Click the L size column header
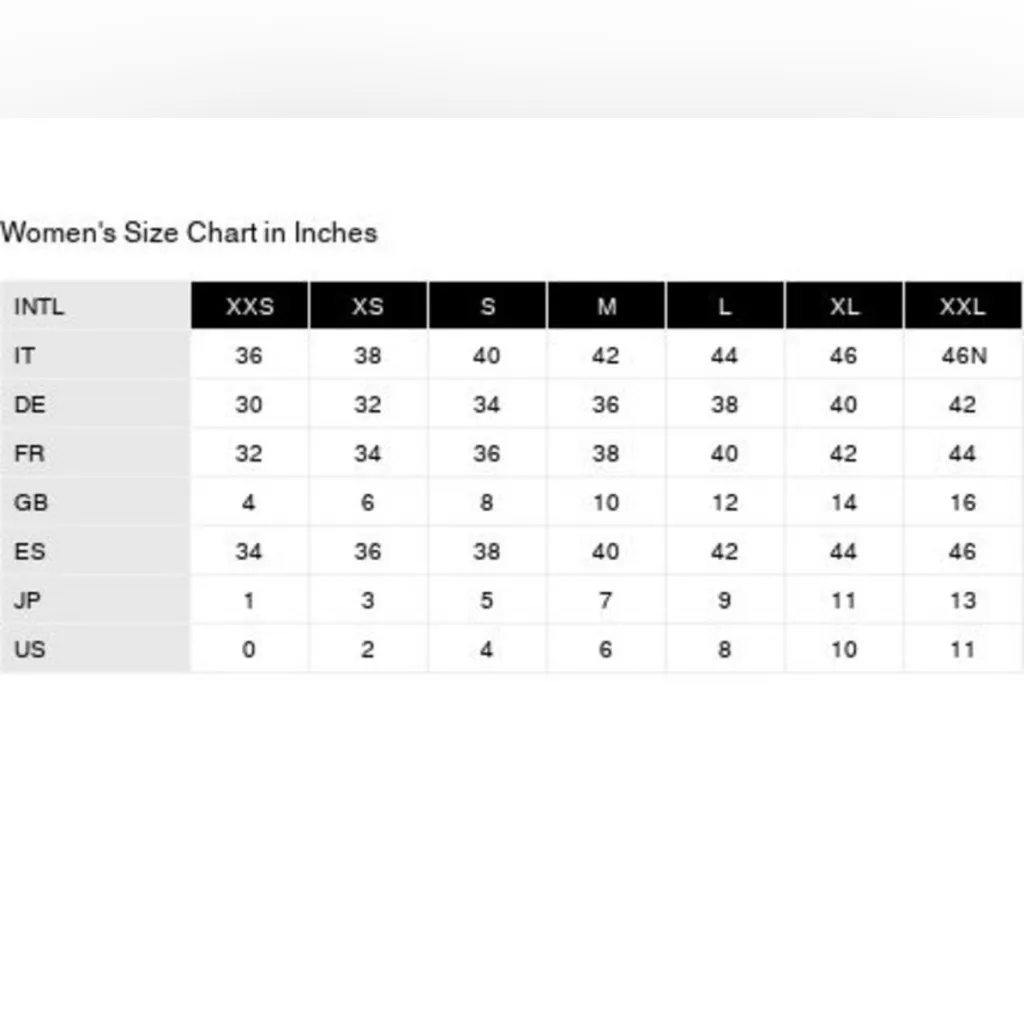The height and width of the screenshot is (1024, 1024). tap(725, 307)
